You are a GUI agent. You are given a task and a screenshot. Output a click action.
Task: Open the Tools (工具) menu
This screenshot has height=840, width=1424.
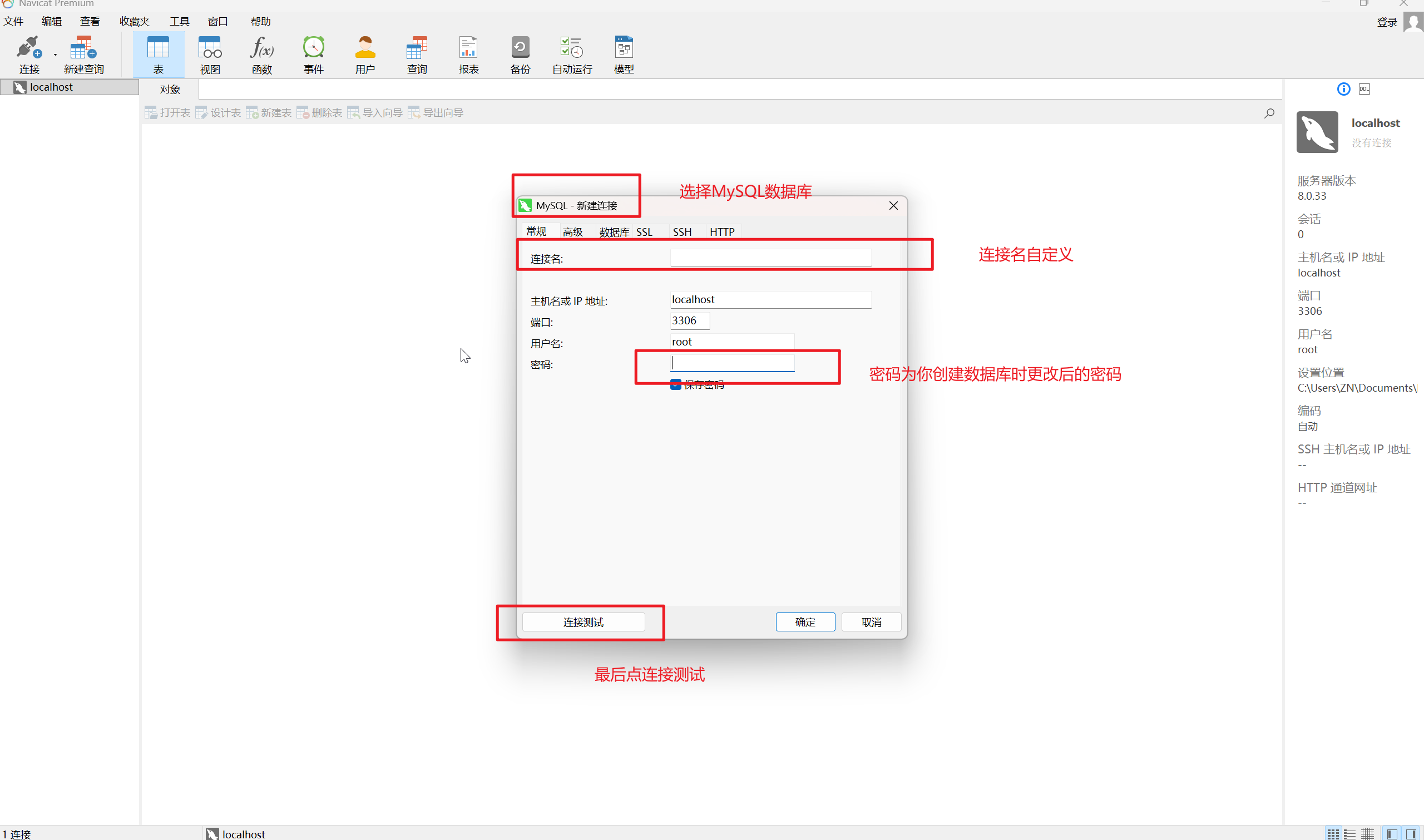click(x=179, y=22)
